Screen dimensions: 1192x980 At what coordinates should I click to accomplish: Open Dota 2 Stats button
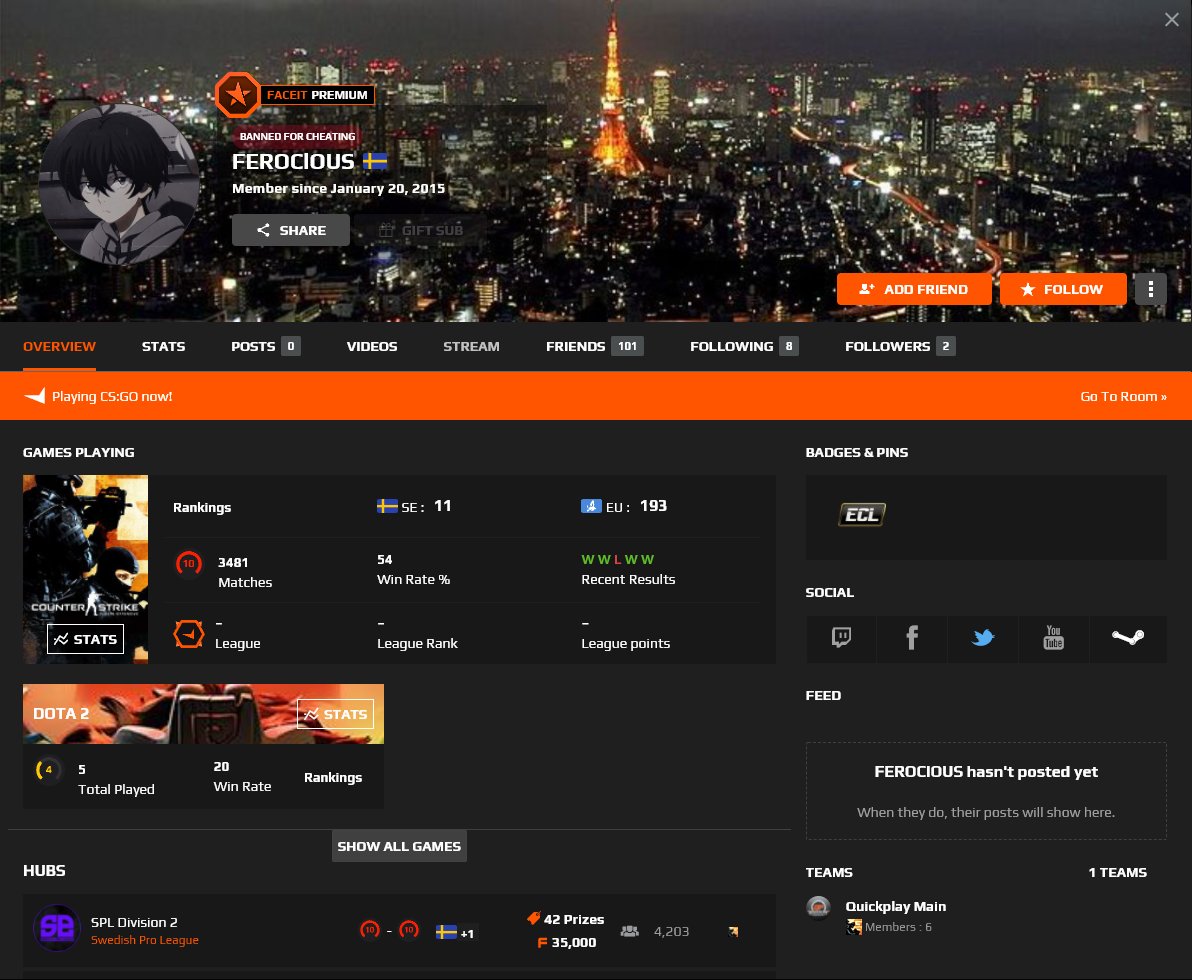[335, 714]
